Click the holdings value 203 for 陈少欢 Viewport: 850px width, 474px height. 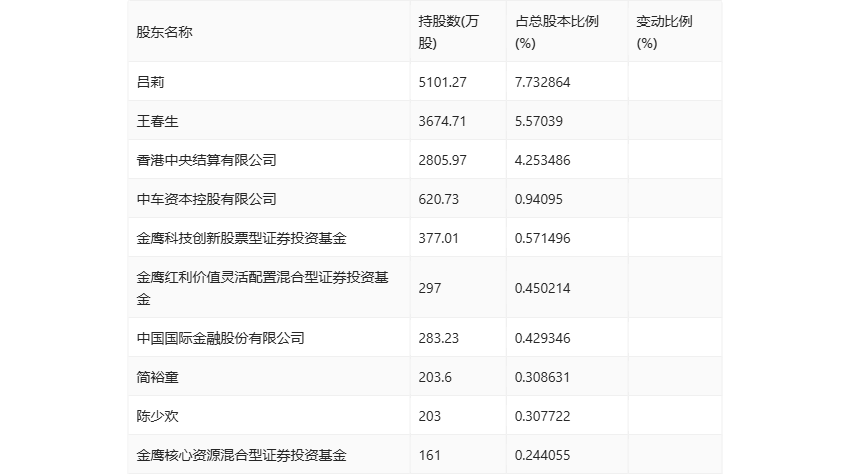pyautogui.click(x=430, y=416)
